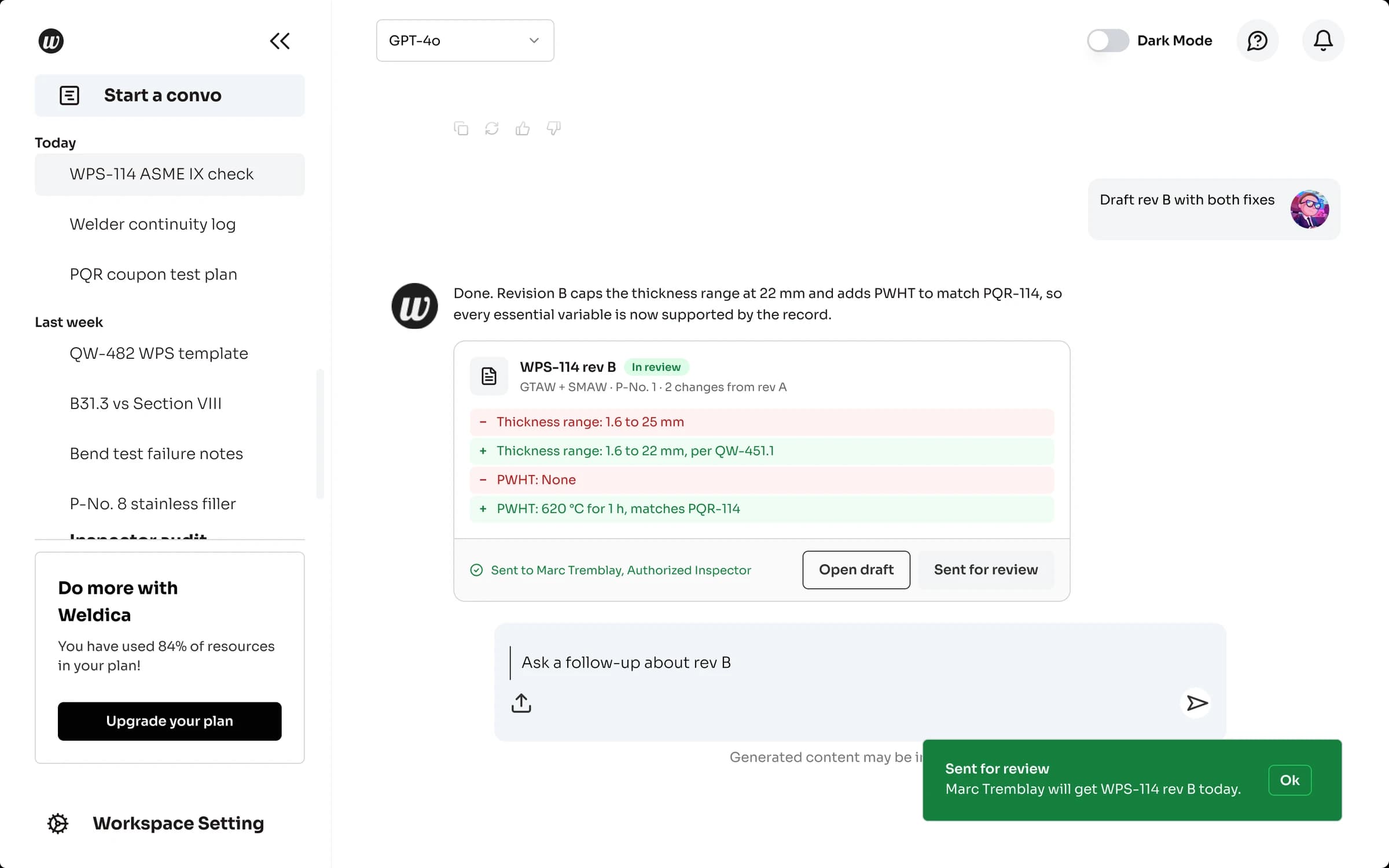This screenshot has height=868, width=1389.
Task: Open PQR coupon test plan conversation
Action: click(x=170, y=274)
